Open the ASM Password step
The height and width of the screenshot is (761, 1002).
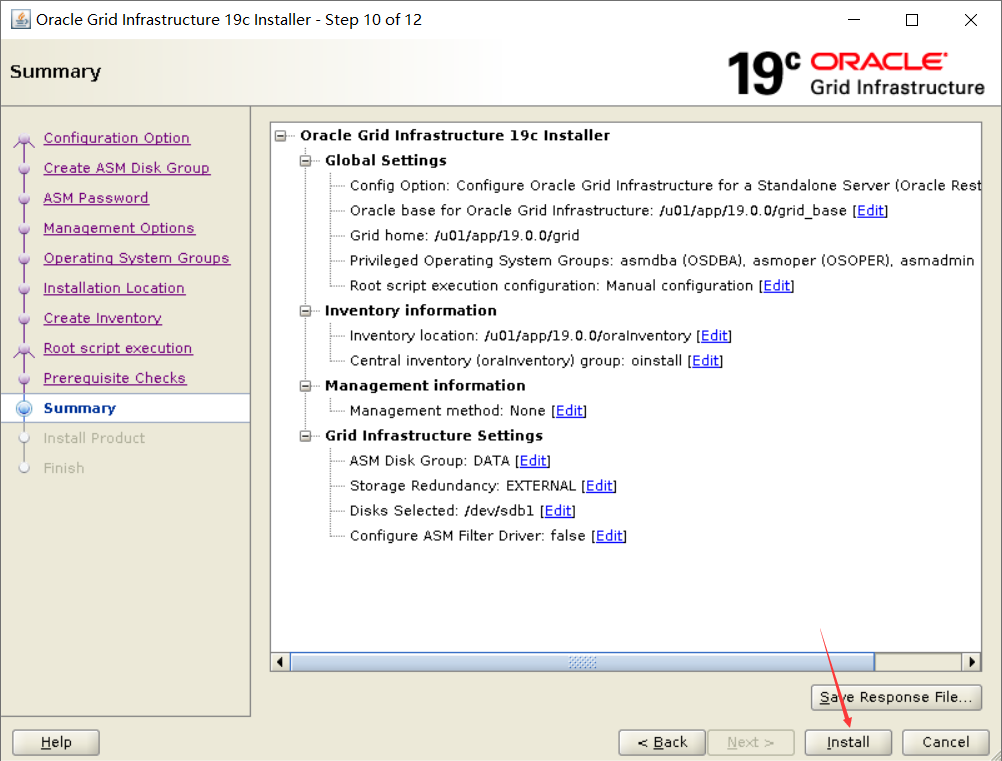(x=96, y=198)
